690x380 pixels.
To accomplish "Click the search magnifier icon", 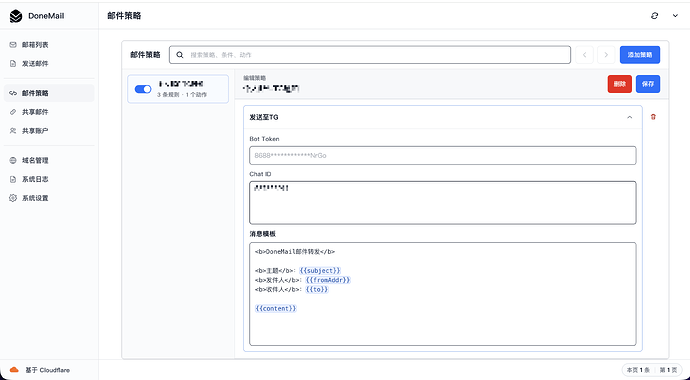I will point(180,55).
